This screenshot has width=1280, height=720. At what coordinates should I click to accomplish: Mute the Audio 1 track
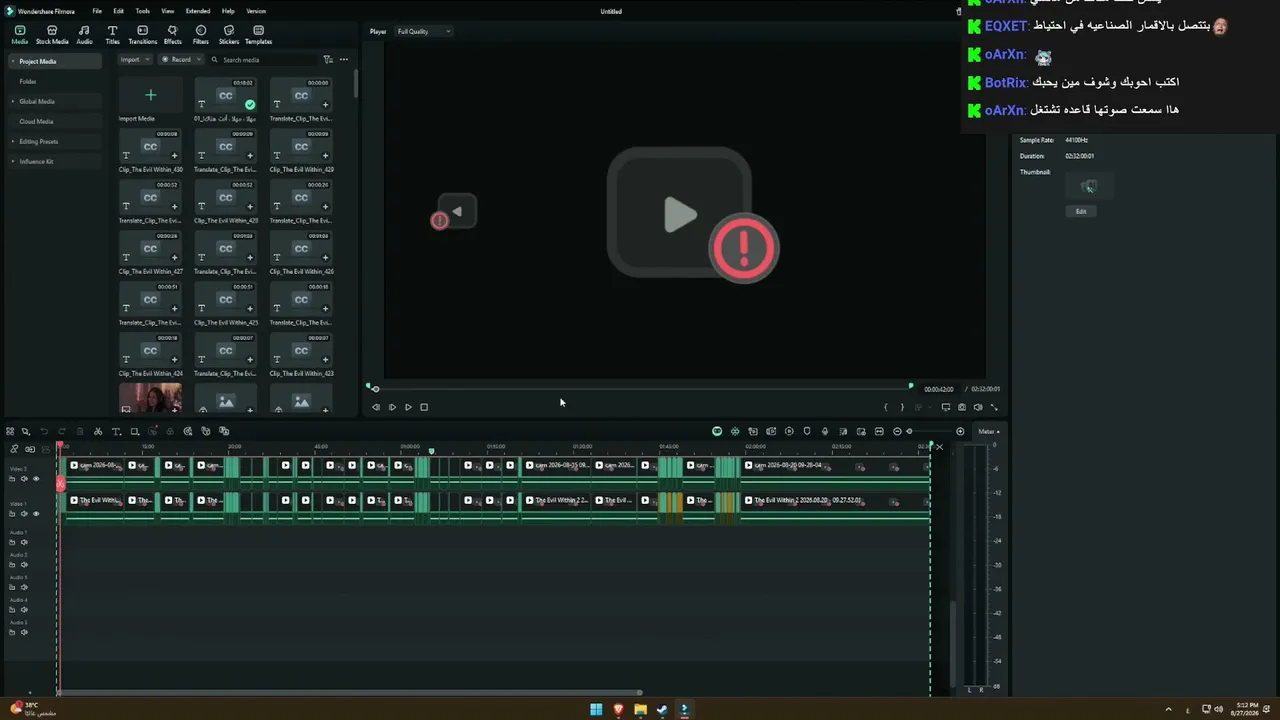point(25,542)
